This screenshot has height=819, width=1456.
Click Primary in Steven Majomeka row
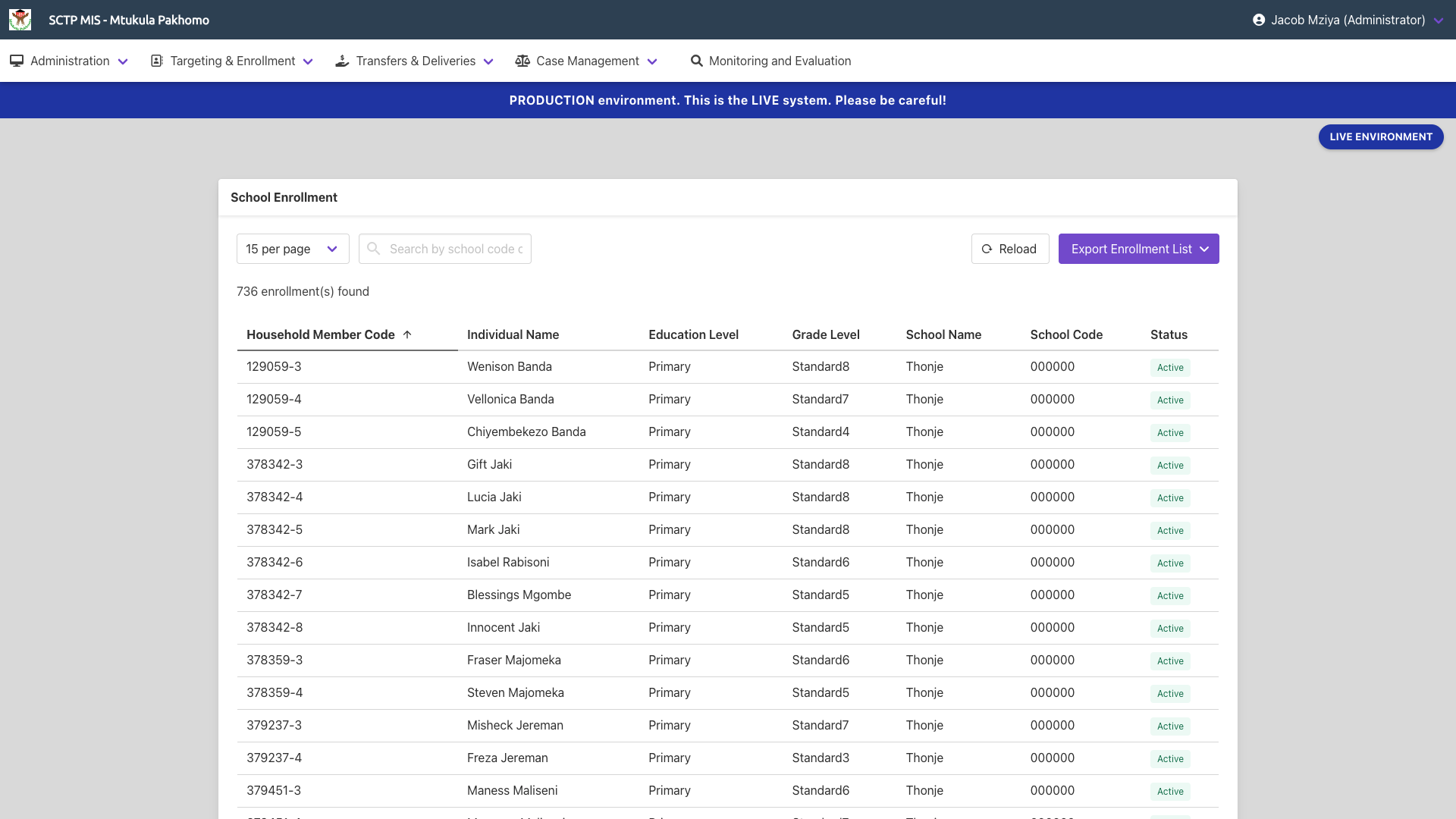(x=669, y=692)
